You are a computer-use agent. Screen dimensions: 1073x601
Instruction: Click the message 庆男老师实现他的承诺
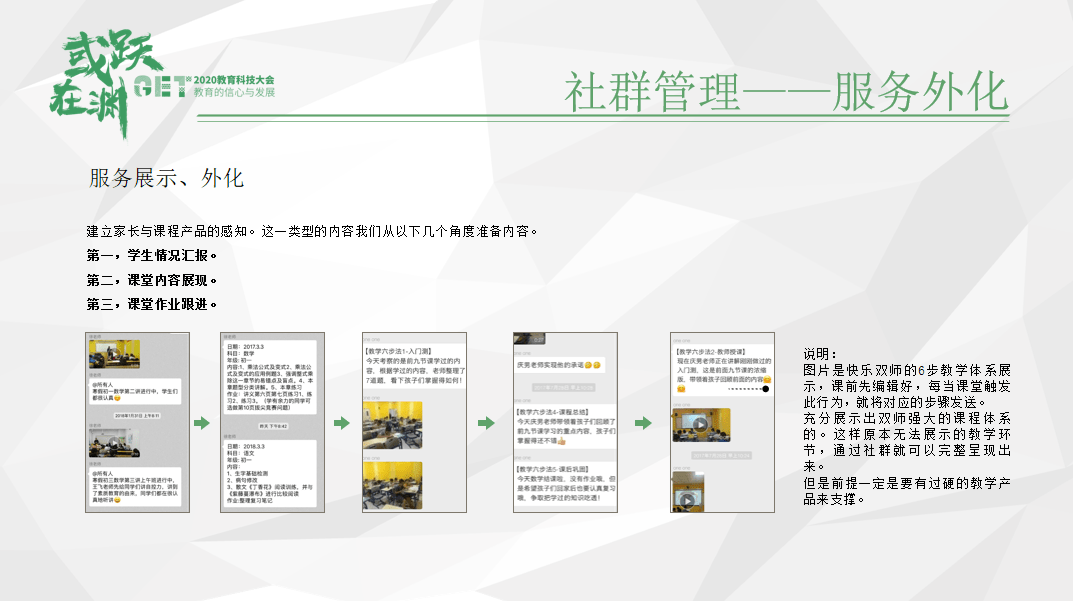point(558,365)
